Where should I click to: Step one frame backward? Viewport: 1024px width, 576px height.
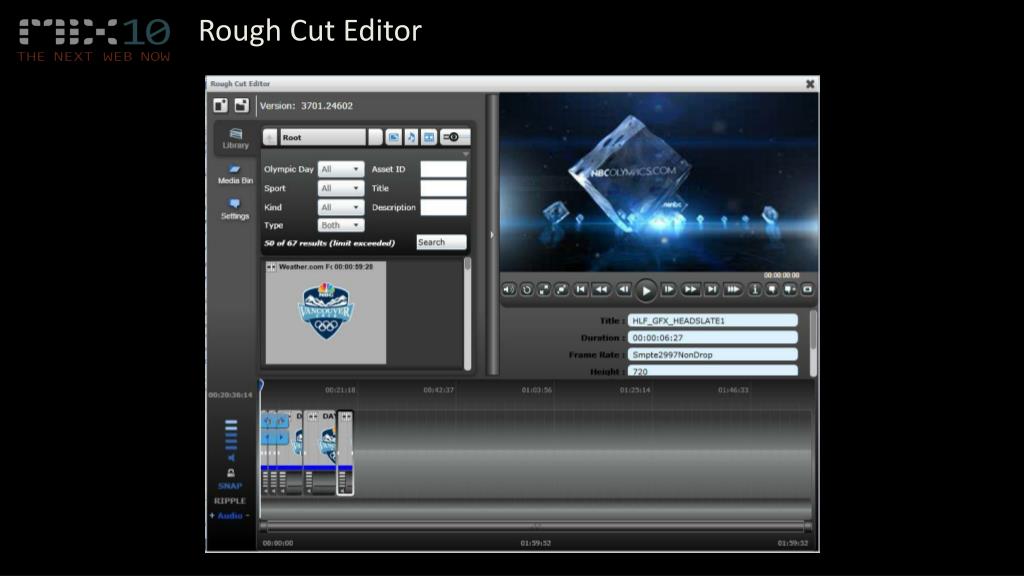click(x=624, y=289)
